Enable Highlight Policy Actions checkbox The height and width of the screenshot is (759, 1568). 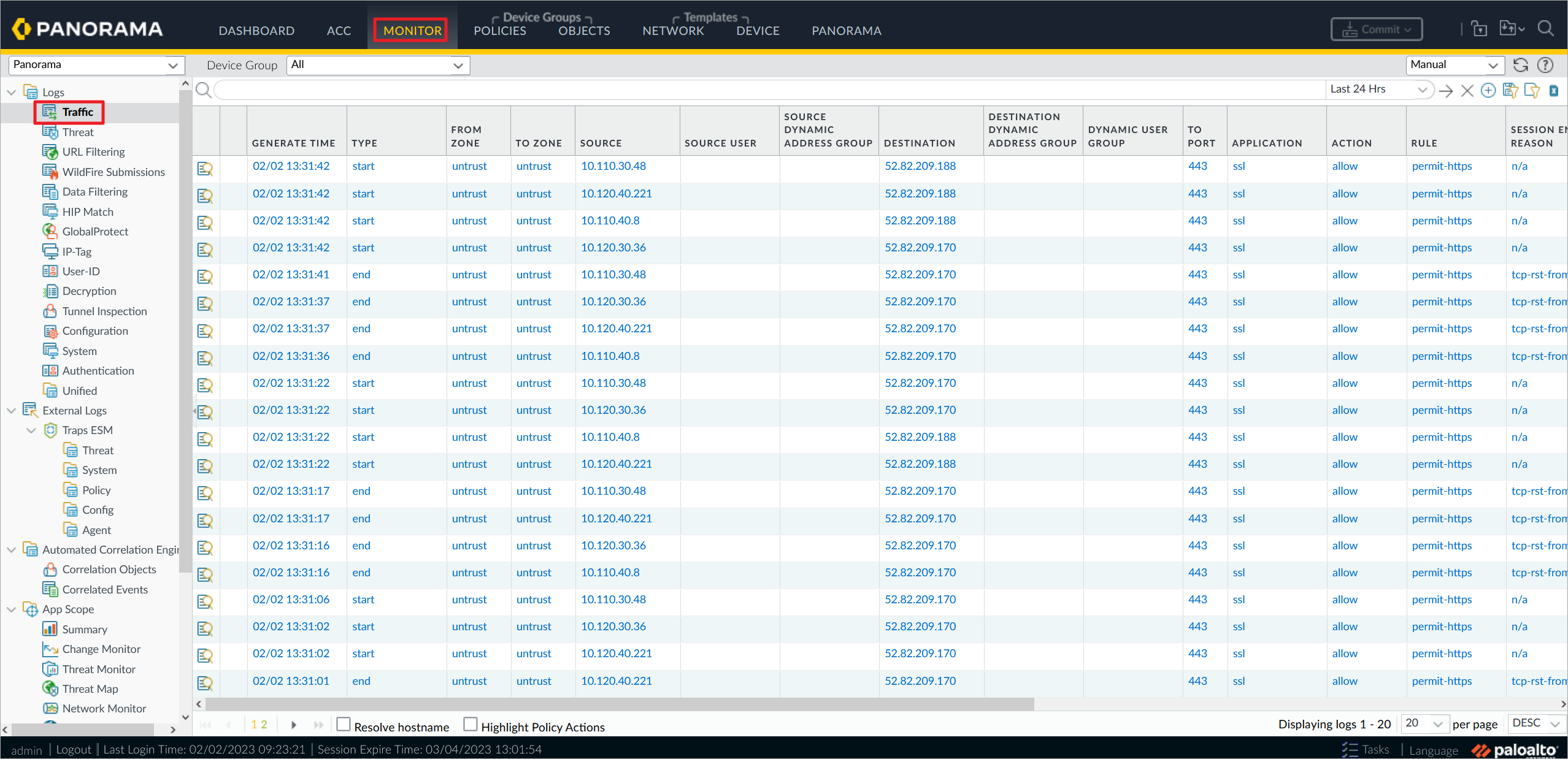click(x=471, y=725)
